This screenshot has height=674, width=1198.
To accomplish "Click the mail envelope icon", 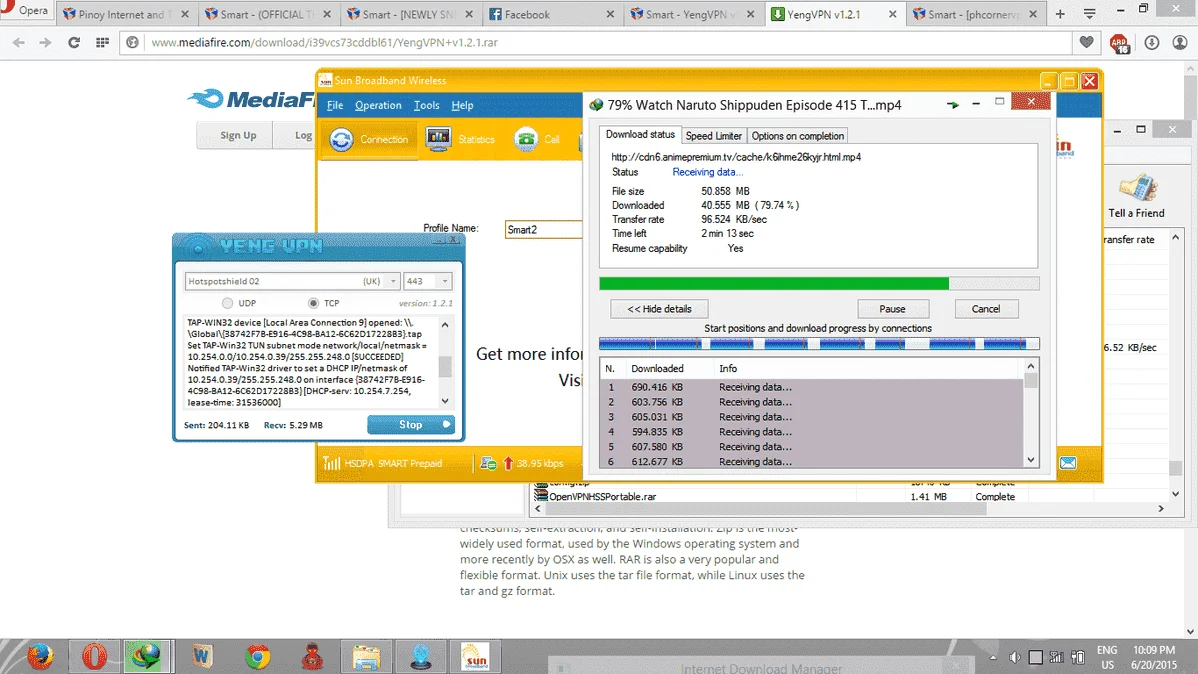I will pos(1068,463).
